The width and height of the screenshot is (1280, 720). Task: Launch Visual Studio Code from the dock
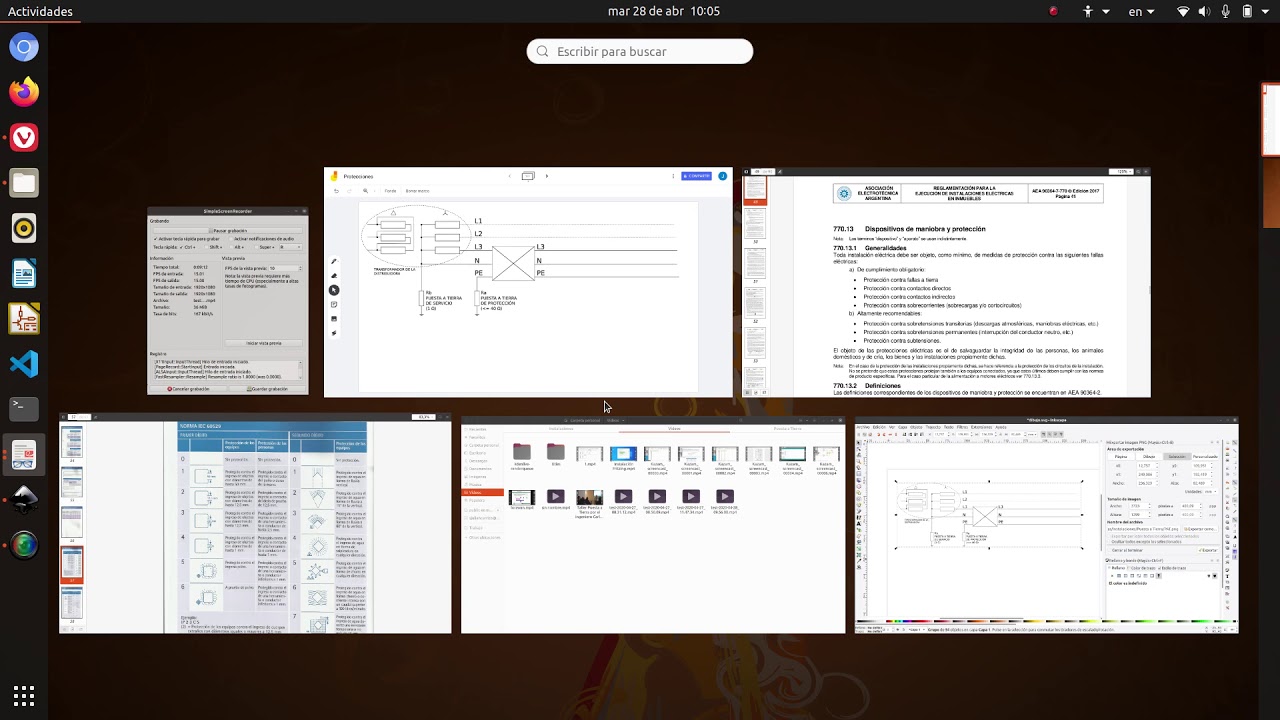pyautogui.click(x=24, y=363)
